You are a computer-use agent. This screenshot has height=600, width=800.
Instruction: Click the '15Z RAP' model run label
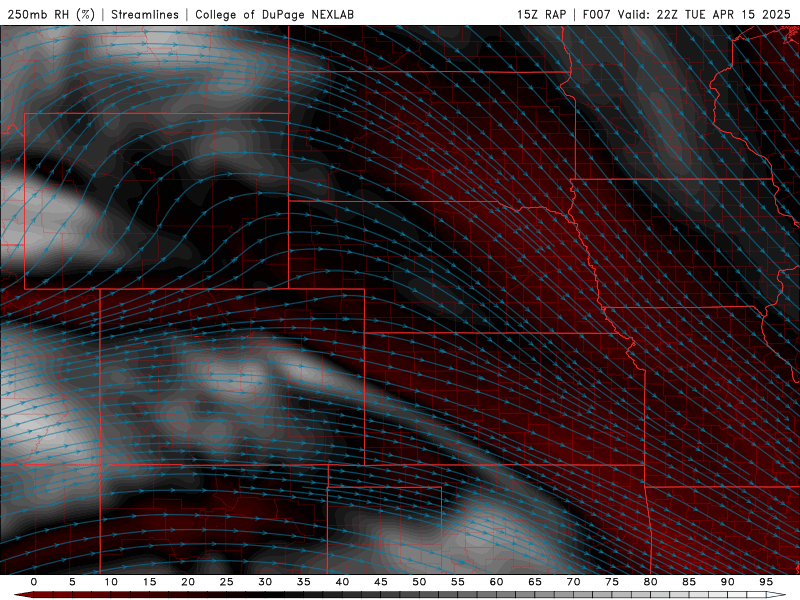pyautogui.click(x=541, y=14)
